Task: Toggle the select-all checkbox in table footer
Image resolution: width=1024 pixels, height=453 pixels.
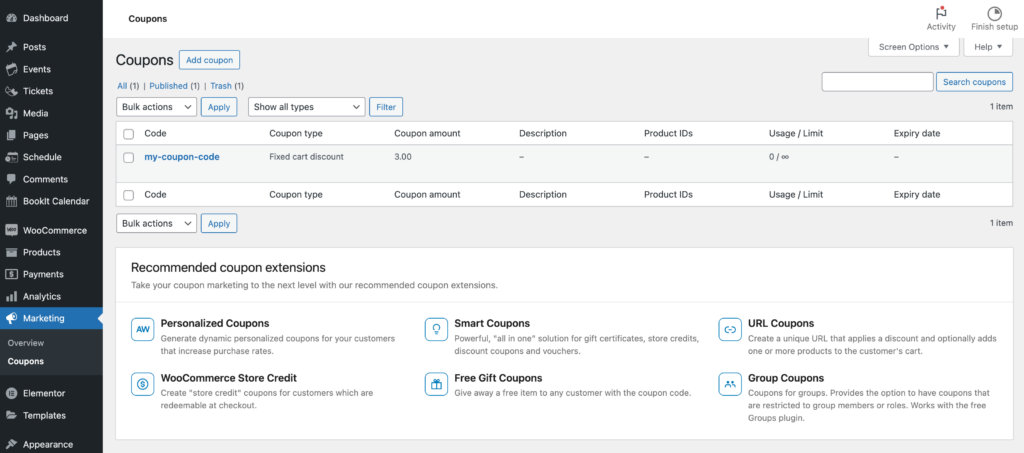Action: (129, 195)
